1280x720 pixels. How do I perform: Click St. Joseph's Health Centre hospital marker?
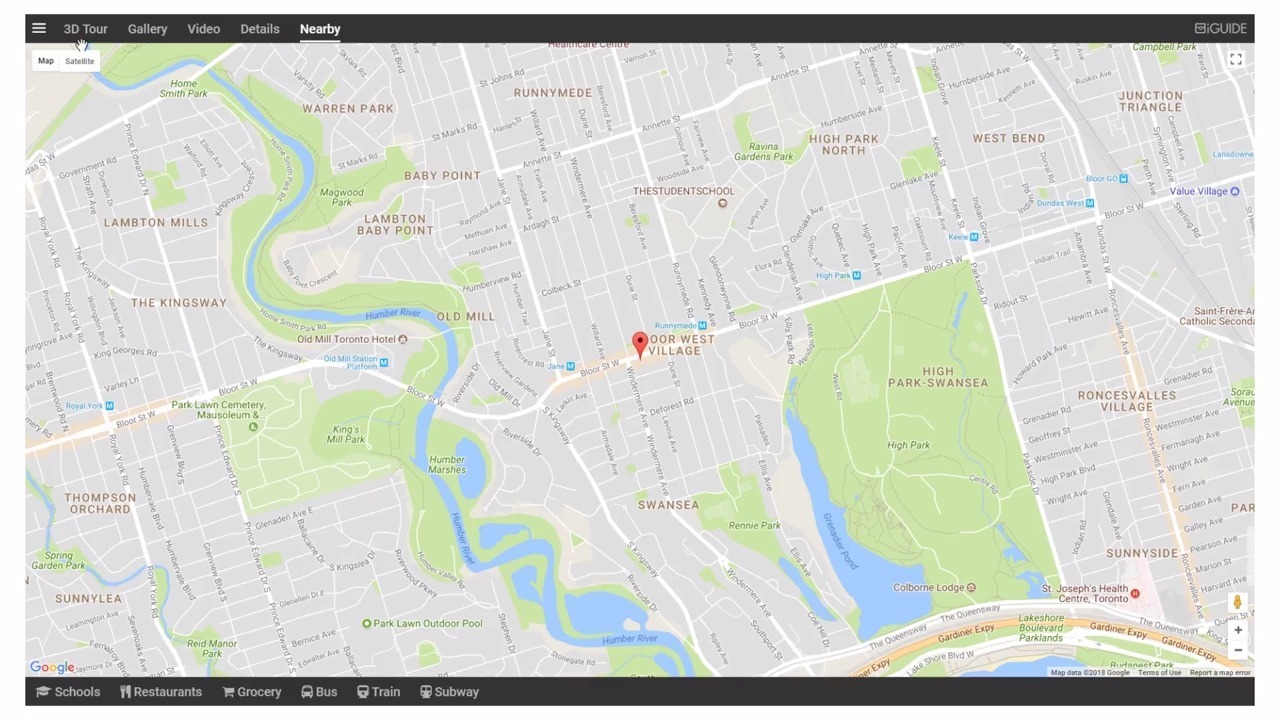point(1134,594)
